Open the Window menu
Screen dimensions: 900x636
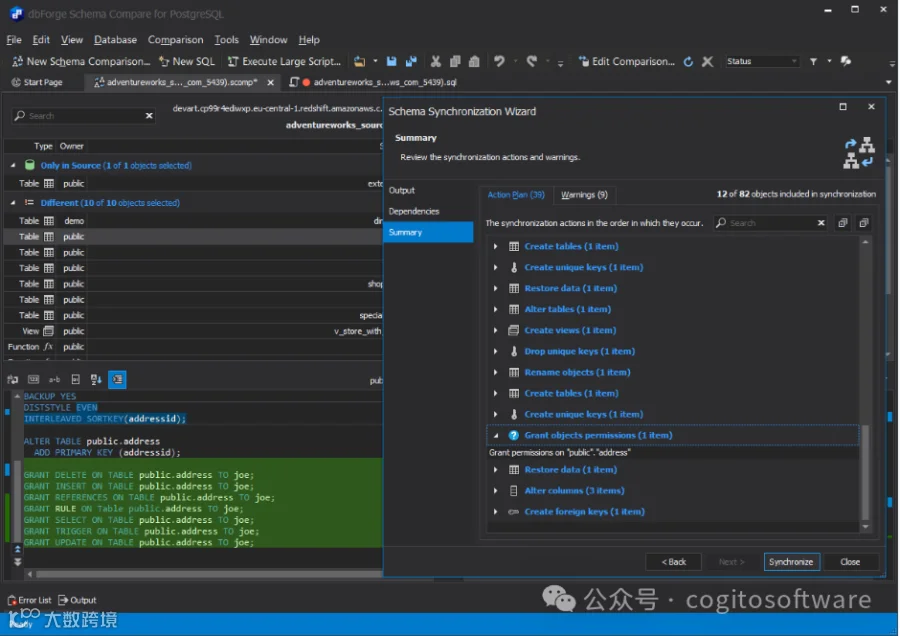point(268,40)
